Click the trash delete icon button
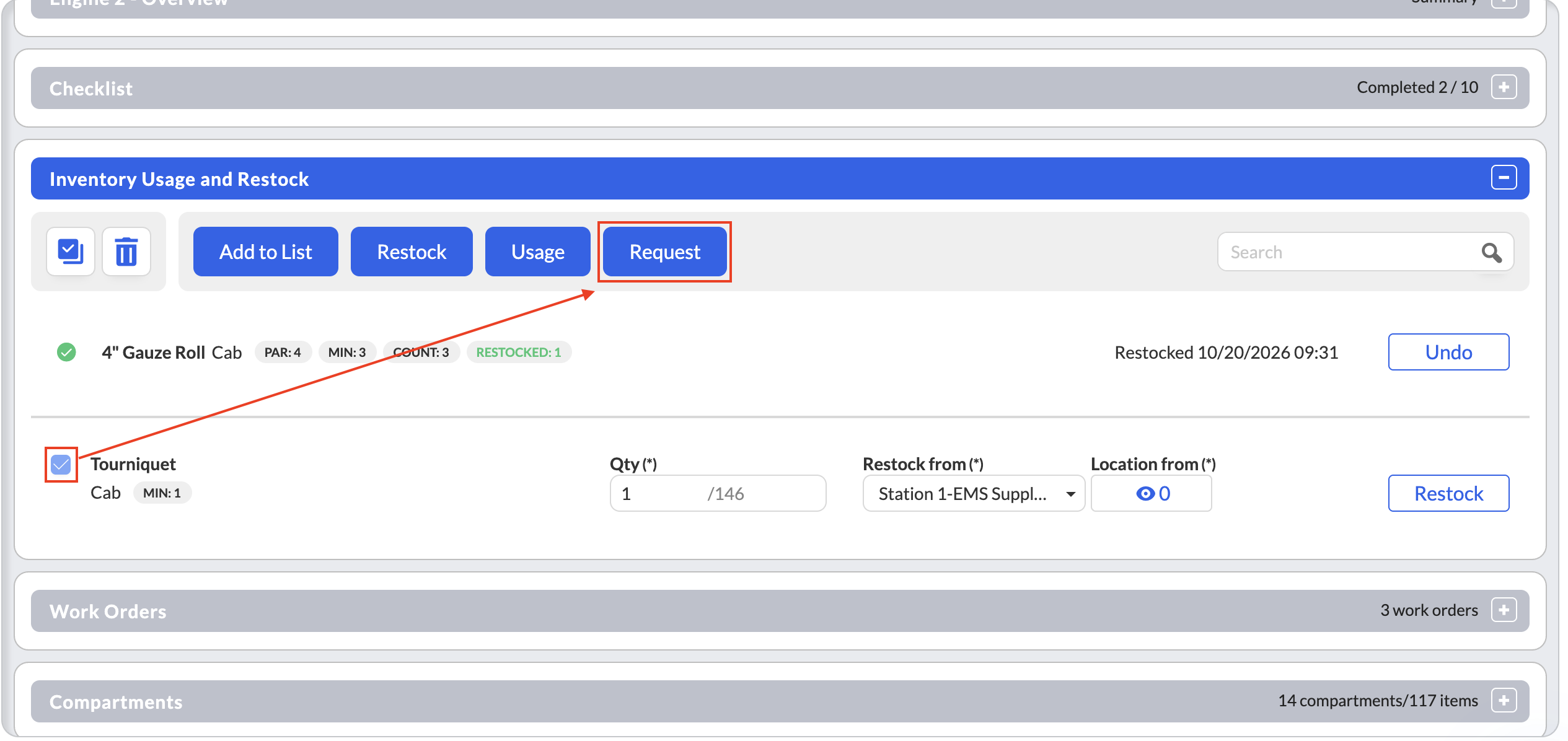Screen dimensions: 1568x741 [126, 252]
